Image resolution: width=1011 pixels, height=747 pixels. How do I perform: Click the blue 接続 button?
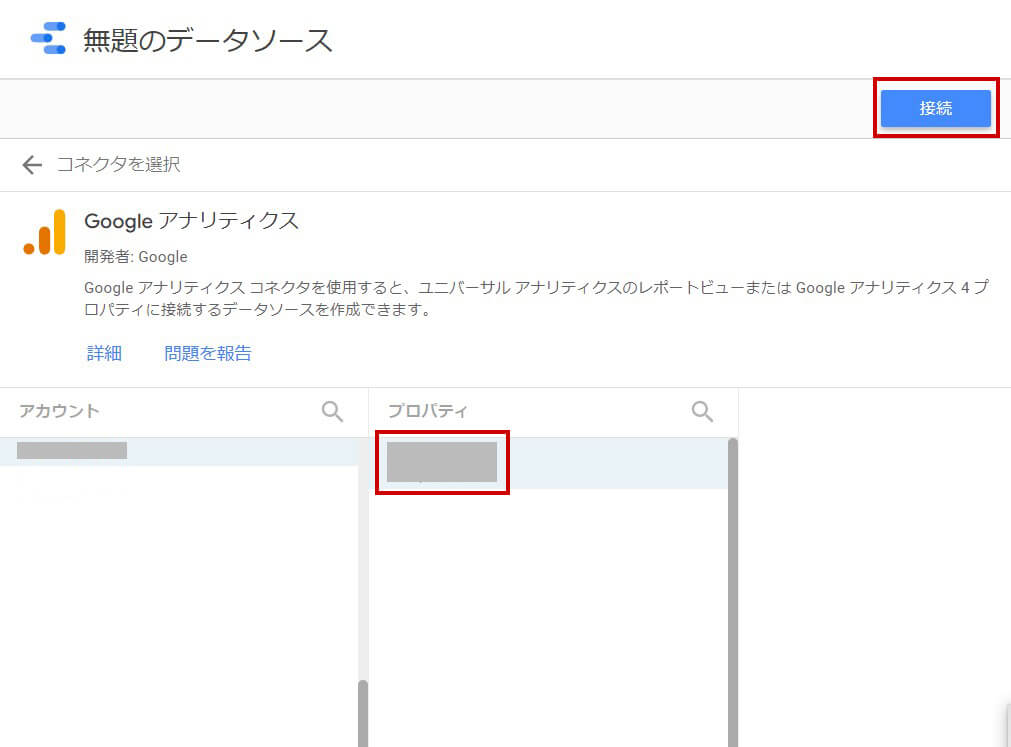(x=936, y=108)
